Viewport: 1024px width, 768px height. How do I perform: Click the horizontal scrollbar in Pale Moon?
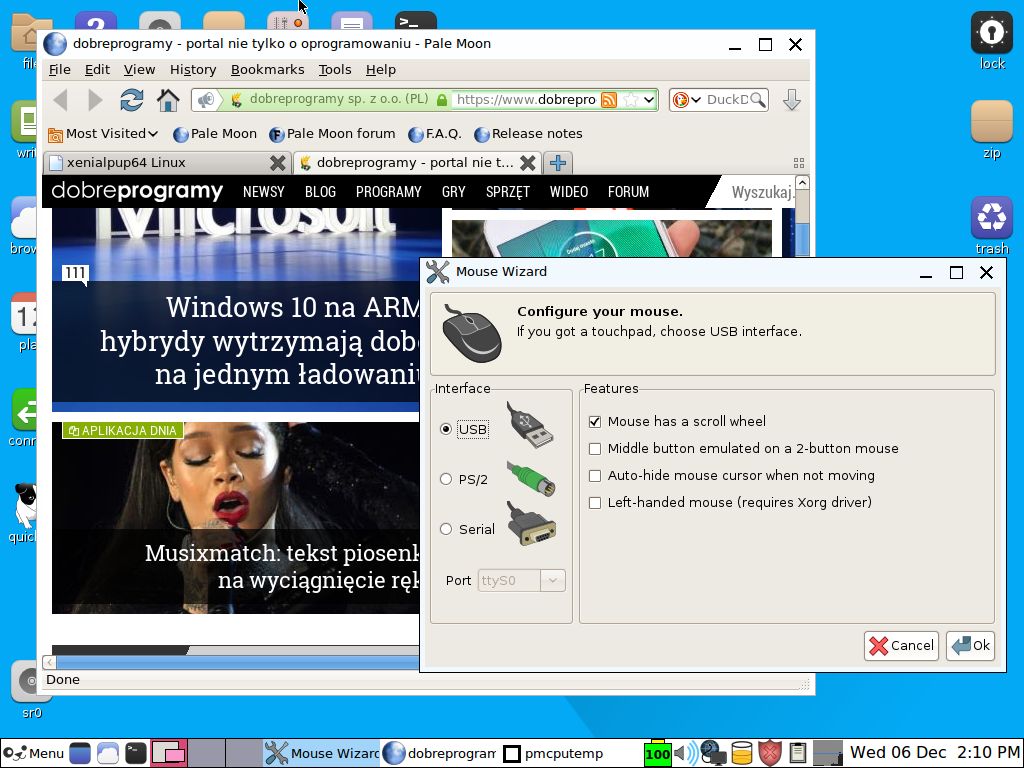[x=238, y=663]
